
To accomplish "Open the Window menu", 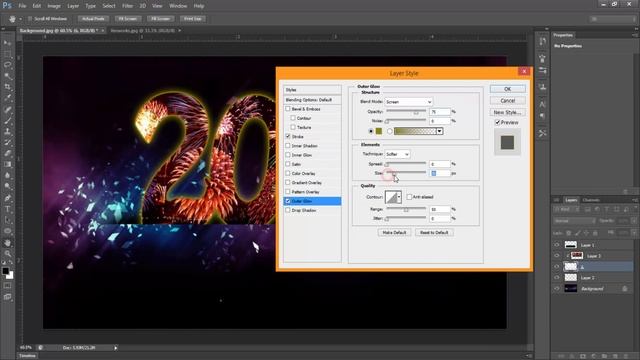I will 178,6.
